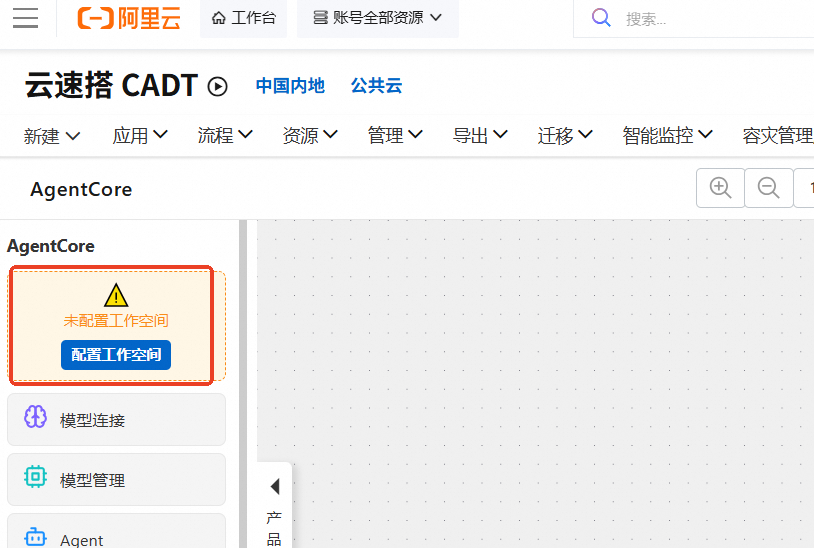Zoom in on the canvas

coord(720,188)
